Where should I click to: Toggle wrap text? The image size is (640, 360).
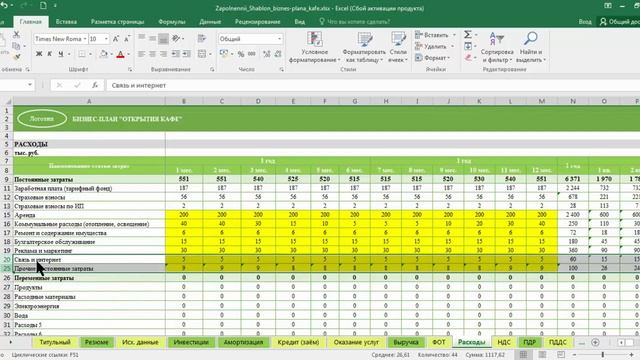click(202, 38)
